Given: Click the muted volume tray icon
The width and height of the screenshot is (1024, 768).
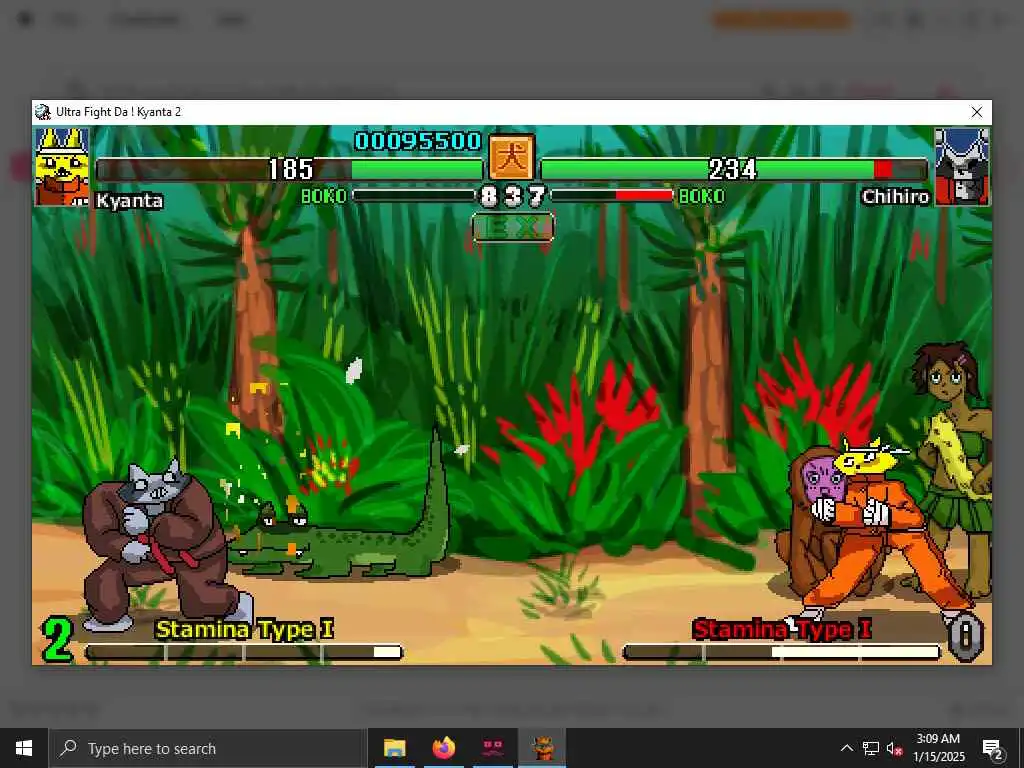Looking at the screenshot, I should coord(895,748).
